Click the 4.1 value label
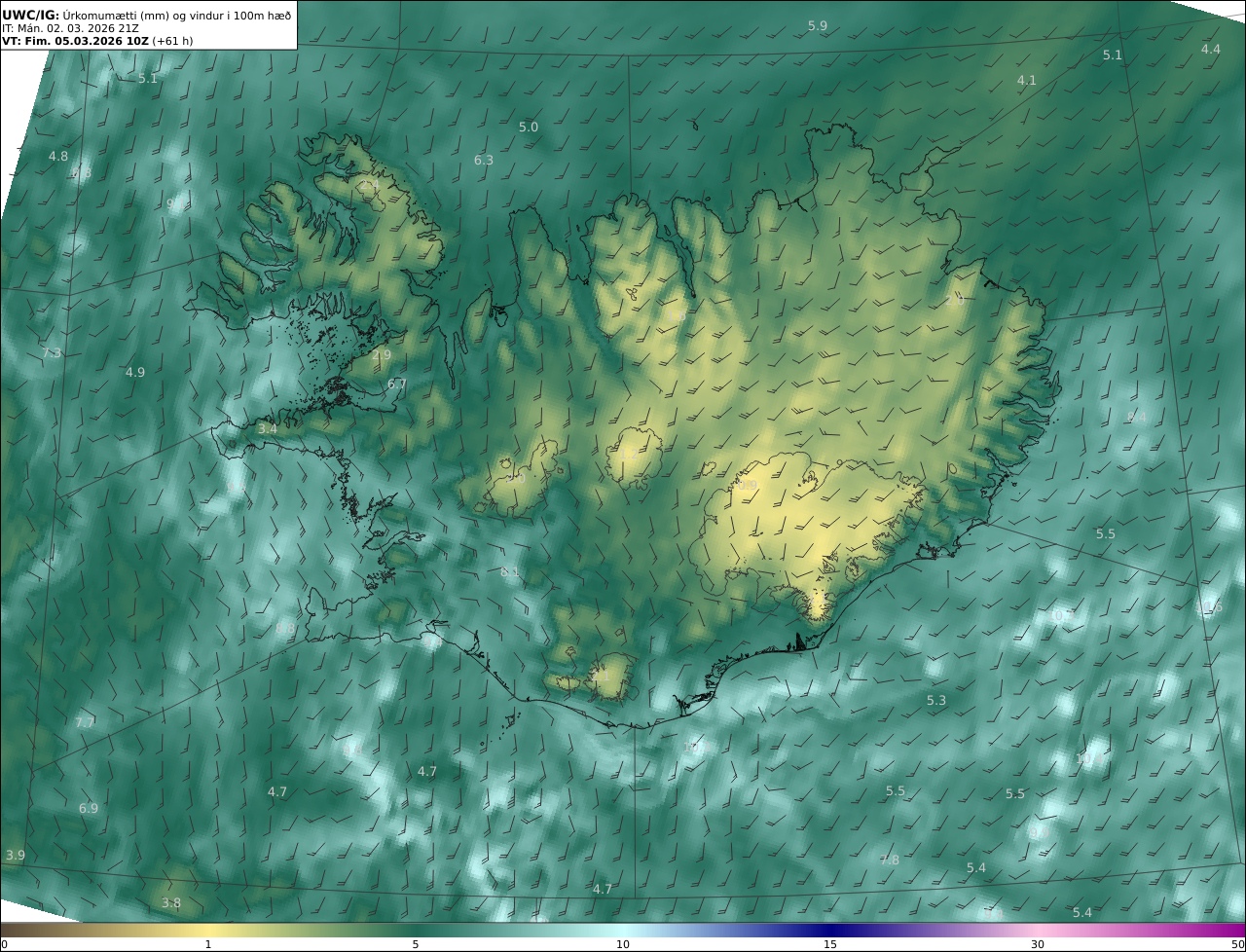Image resolution: width=1246 pixels, height=952 pixels. coord(1026,80)
